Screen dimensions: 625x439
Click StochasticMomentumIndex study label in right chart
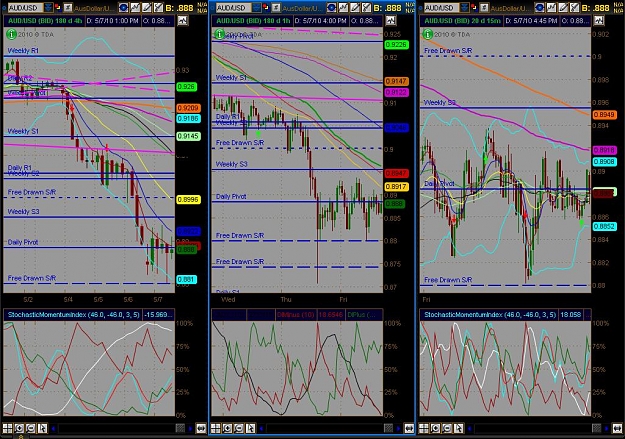pyautogui.click(x=490, y=315)
